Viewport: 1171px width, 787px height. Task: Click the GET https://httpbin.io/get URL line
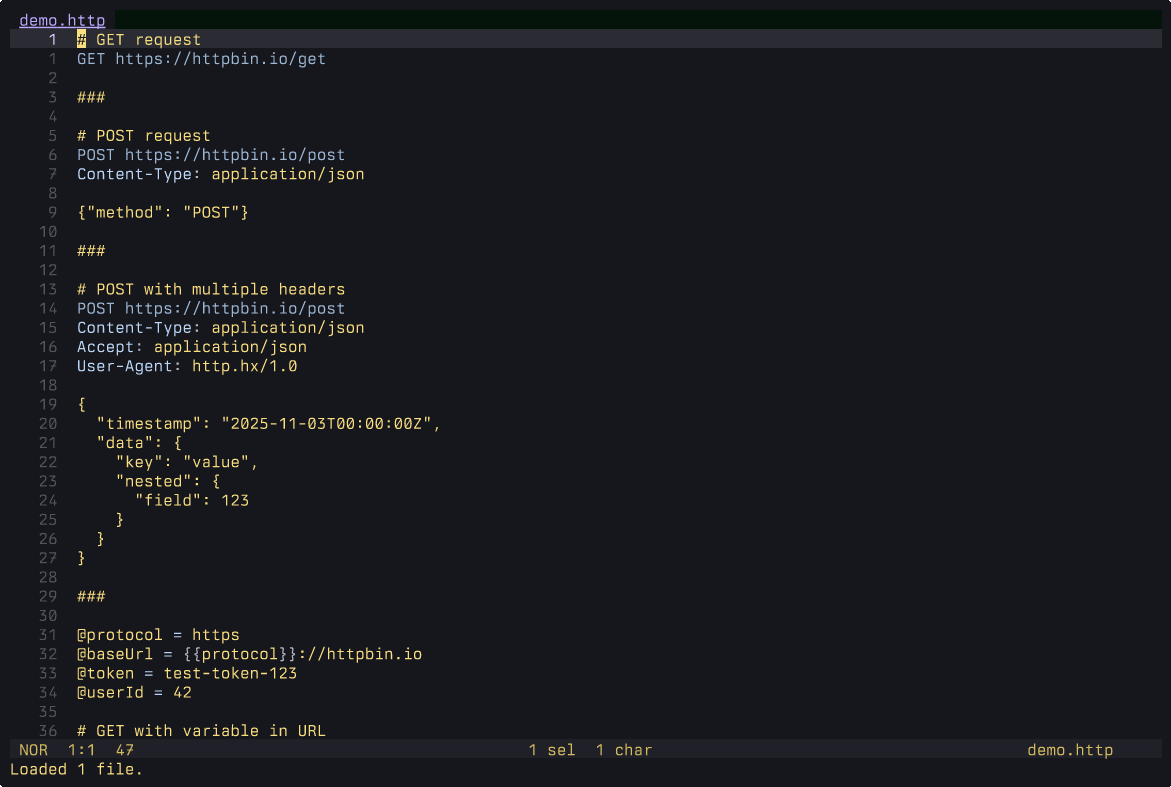tap(202, 59)
